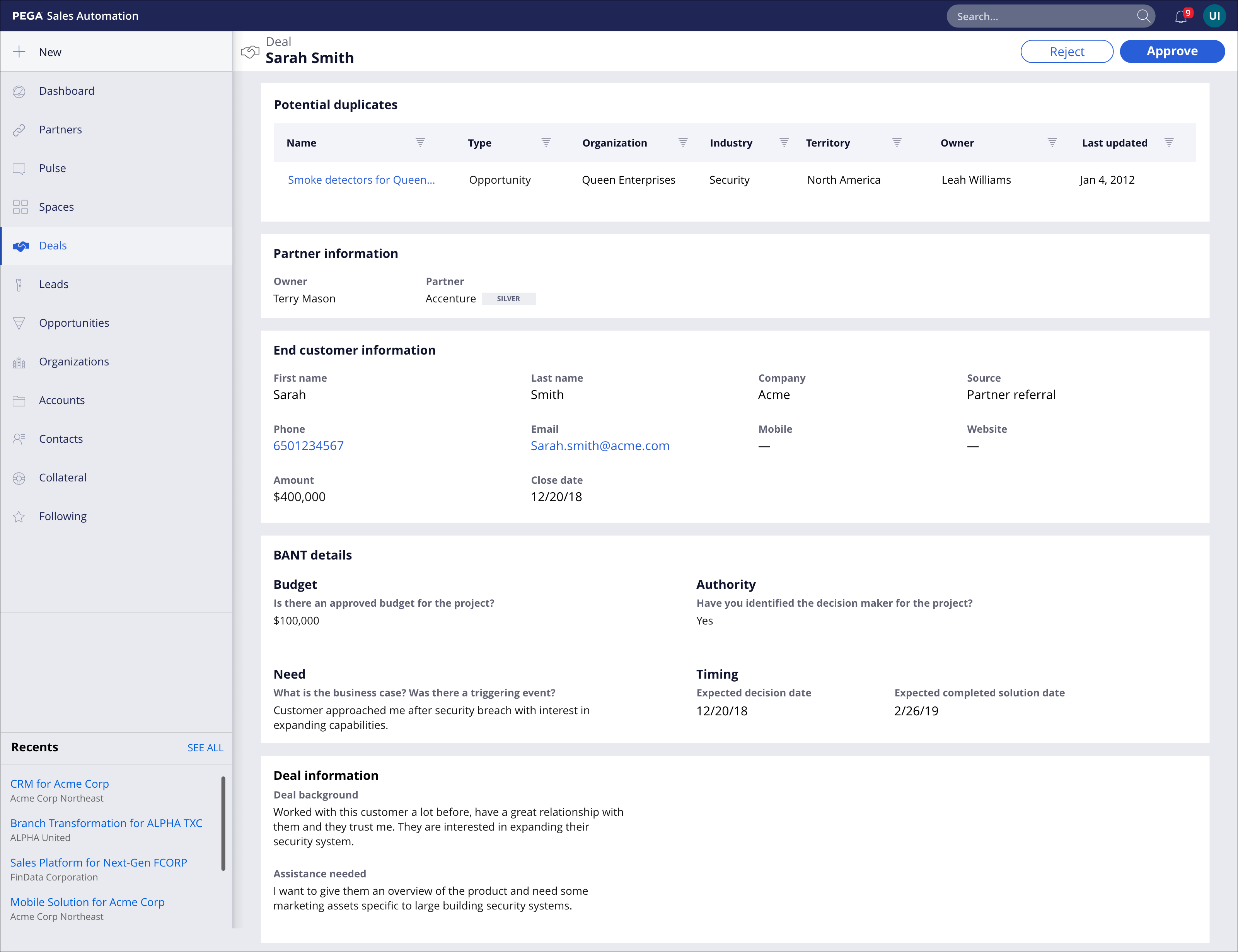Click the Spaces grid icon
Viewport: 1238px width, 952px height.
pyautogui.click(x=20, y=207)
